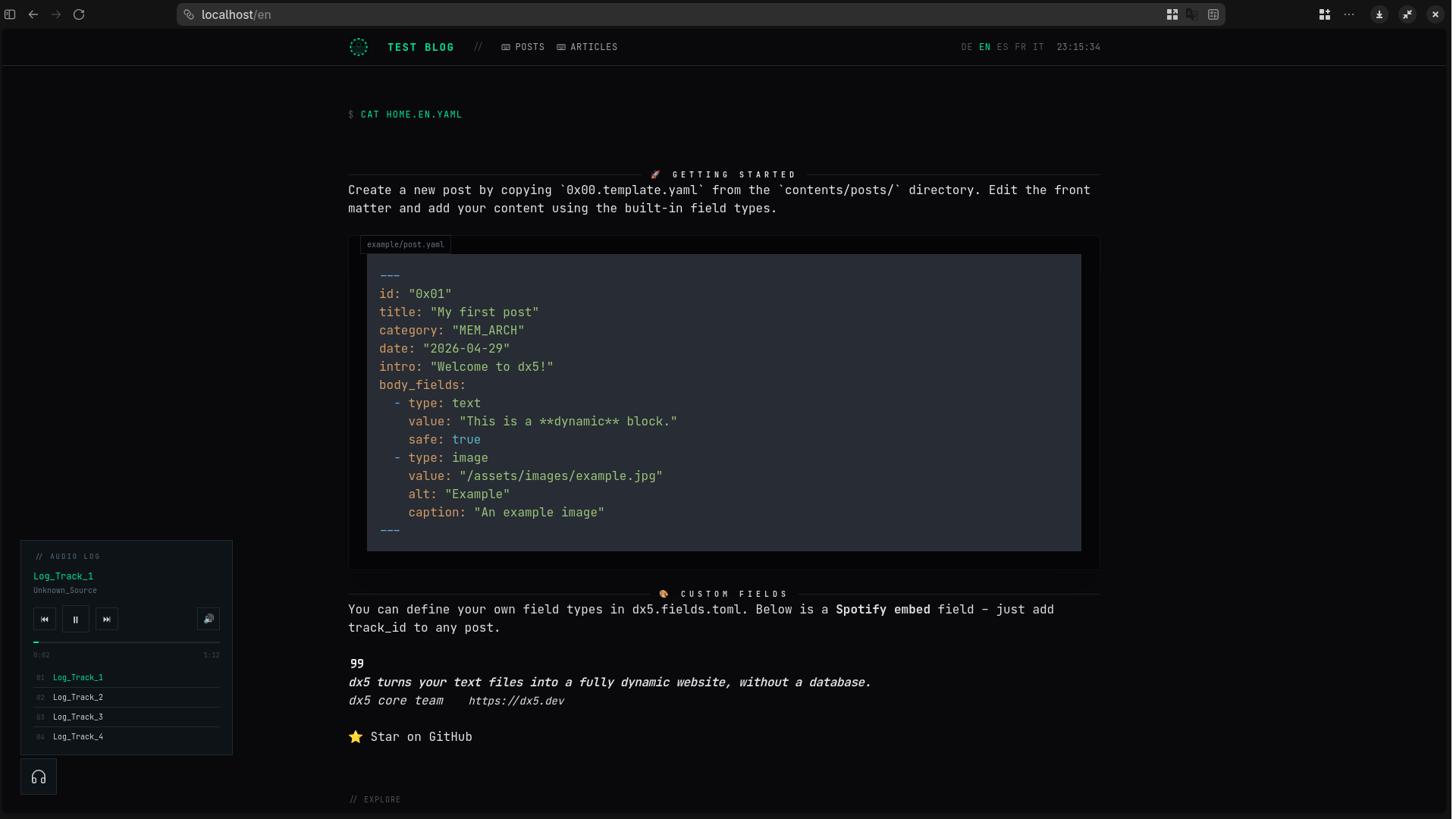Open the browser downloads icon
The height and width of the screenshot is (819, 1456).
click(x=1379, y=14)
